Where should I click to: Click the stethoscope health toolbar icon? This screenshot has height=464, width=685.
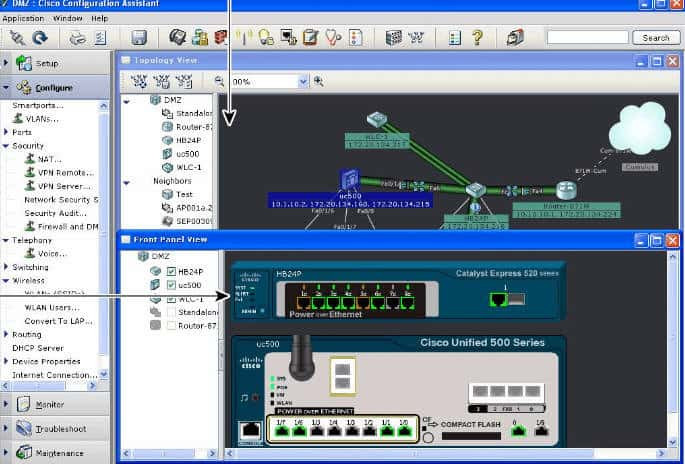pos(334,38)
